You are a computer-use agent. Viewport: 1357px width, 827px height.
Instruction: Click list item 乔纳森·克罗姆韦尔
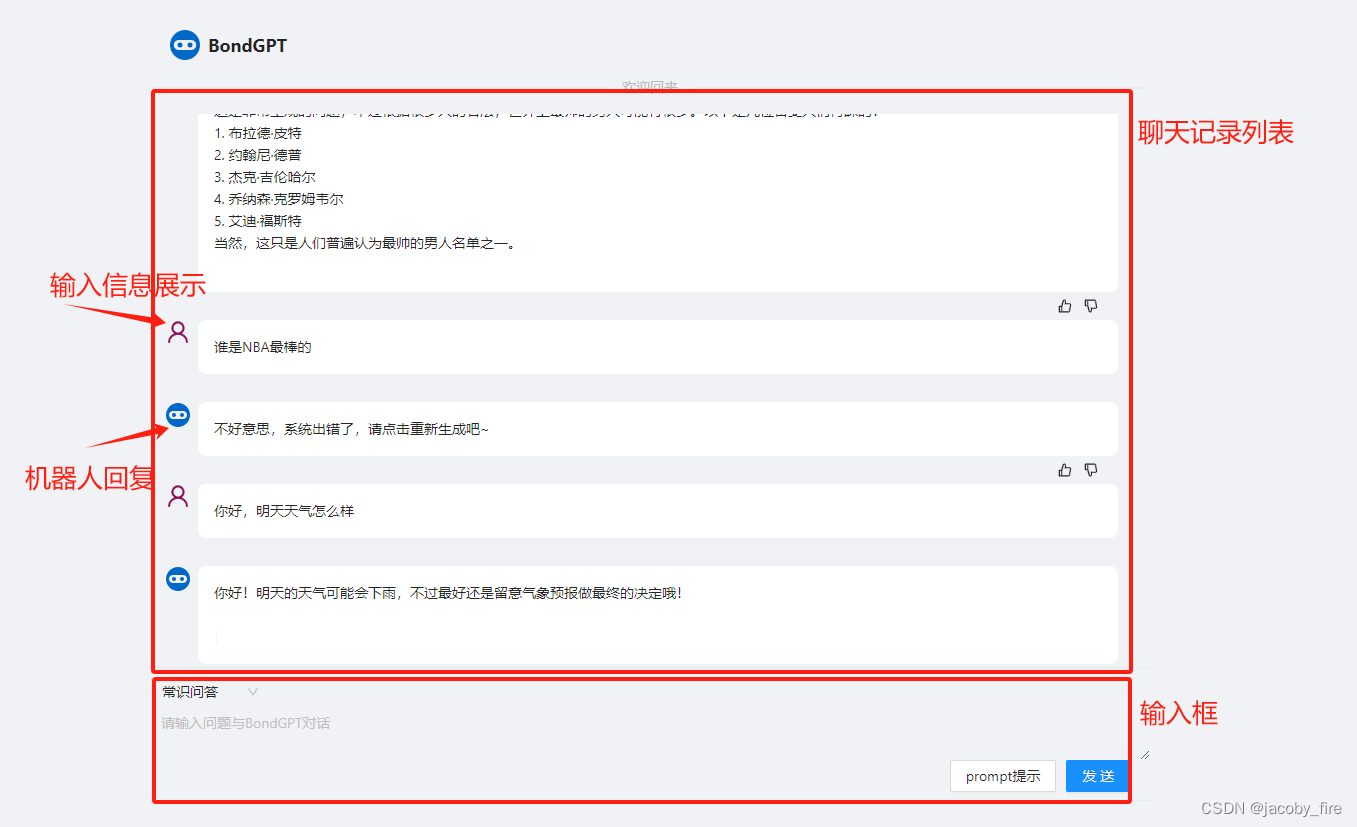point(279,199)
